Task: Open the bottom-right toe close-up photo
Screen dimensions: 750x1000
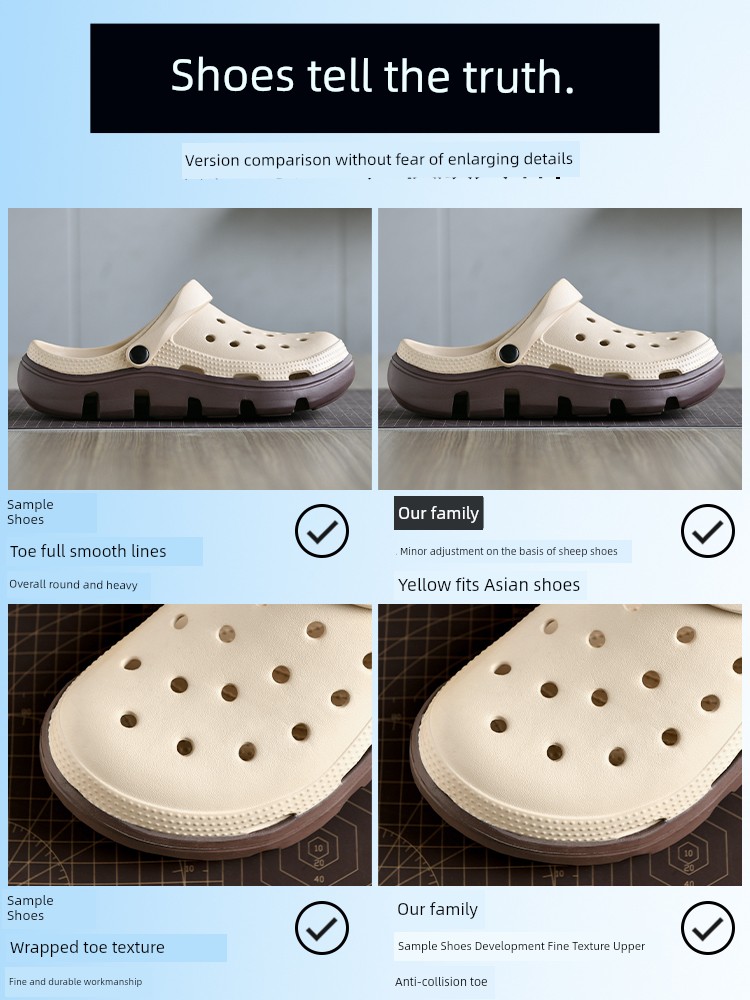Action: tap(560, 745)
